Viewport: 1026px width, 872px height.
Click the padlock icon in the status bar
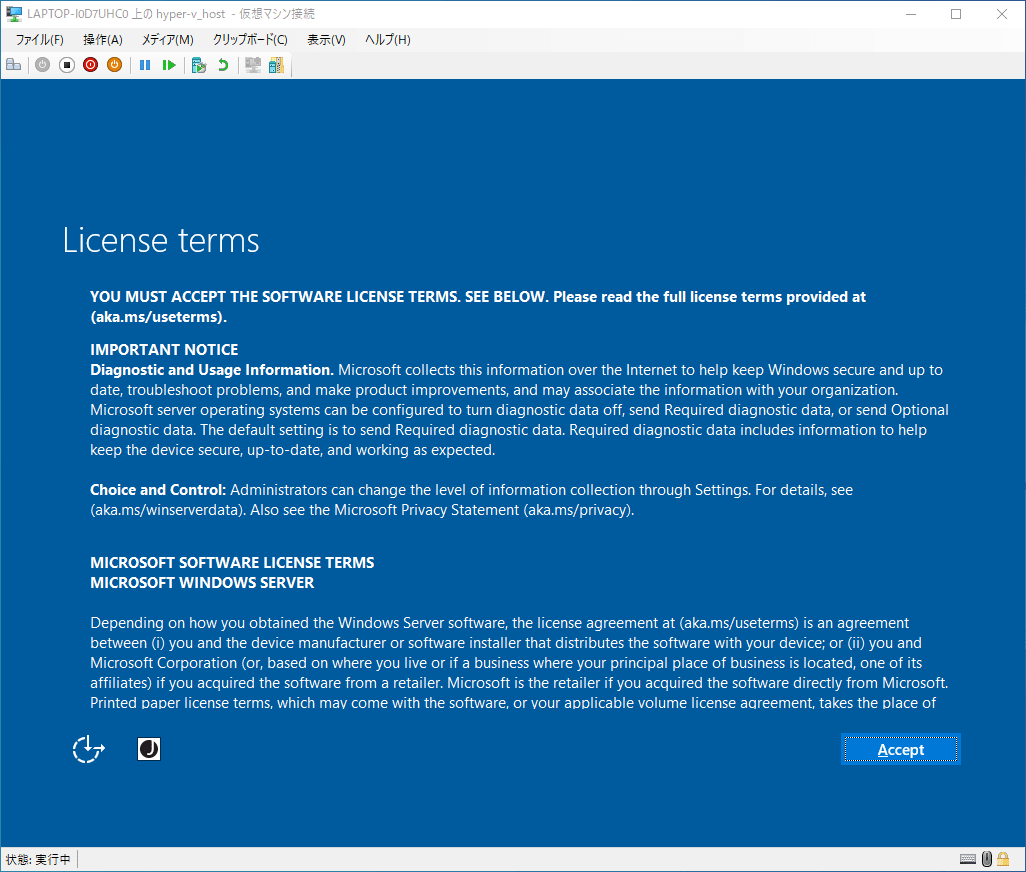1003,858
